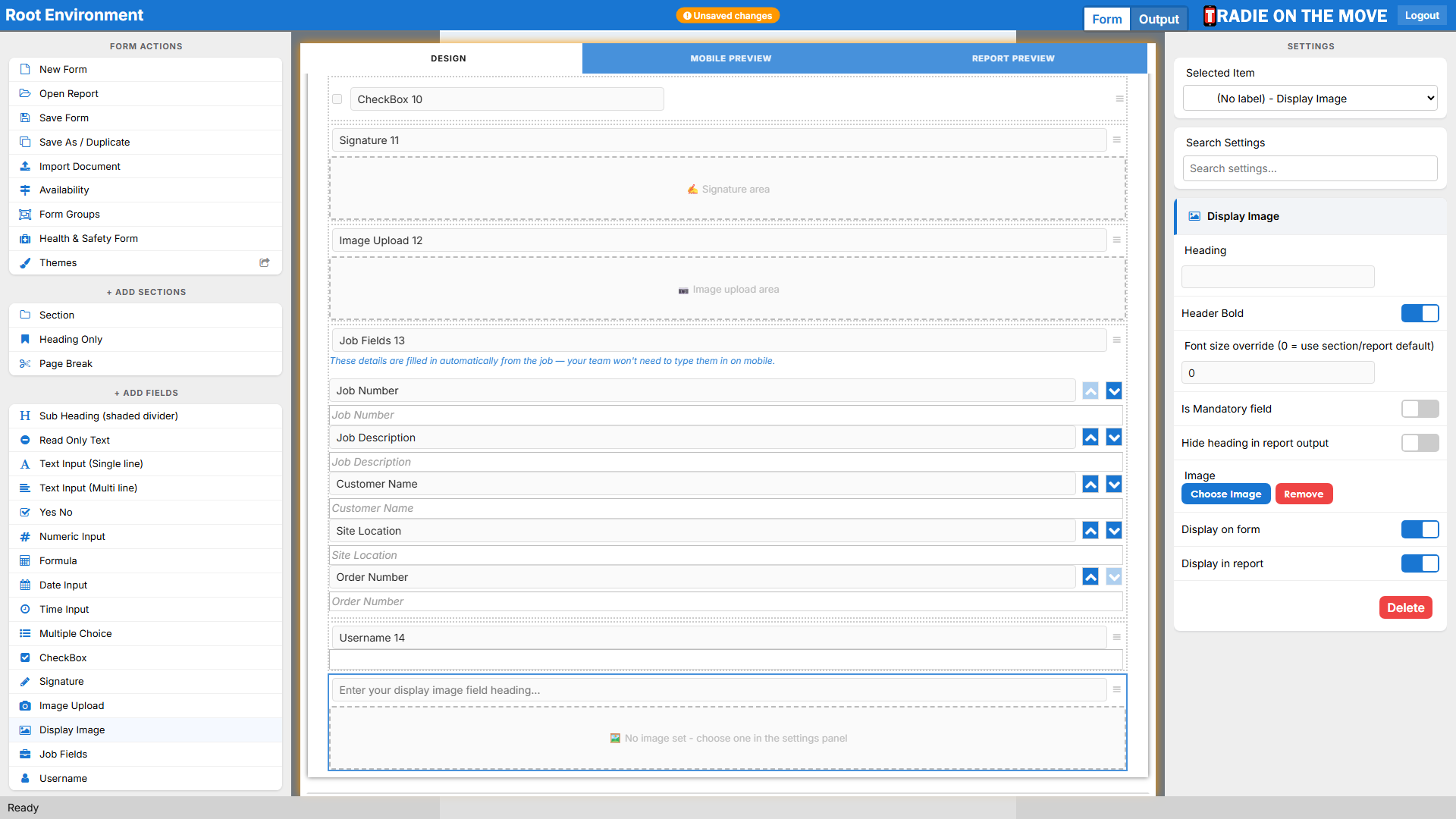The image size is (1456, 819).
Task: Click the Sub Heading H icon
Action: point(25,416)
